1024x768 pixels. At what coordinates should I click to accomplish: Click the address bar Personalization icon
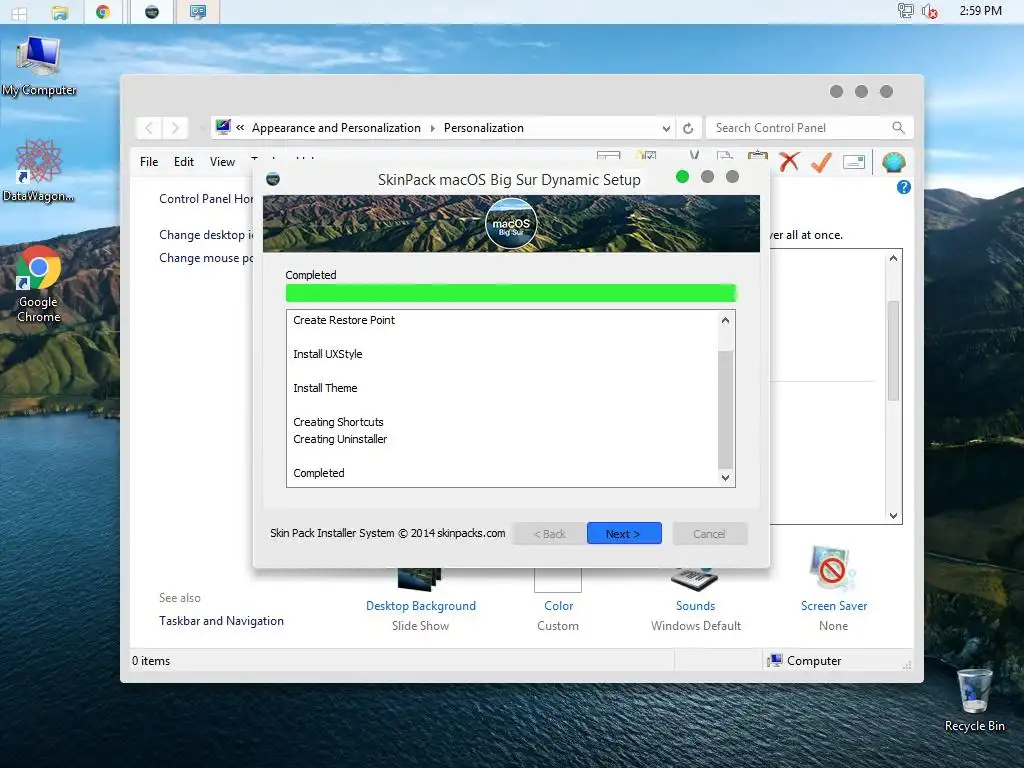tap(223, 127)
